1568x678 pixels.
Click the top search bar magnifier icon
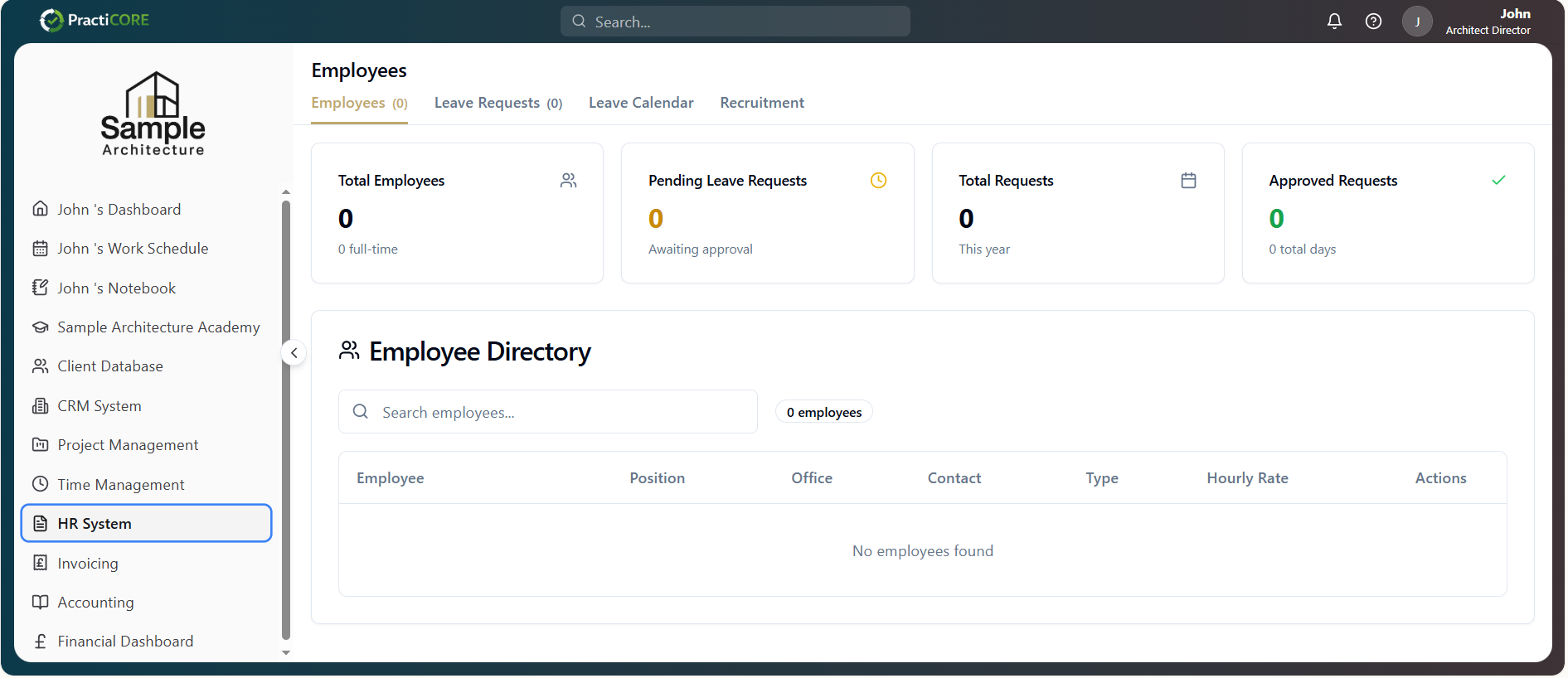[579, 22]
